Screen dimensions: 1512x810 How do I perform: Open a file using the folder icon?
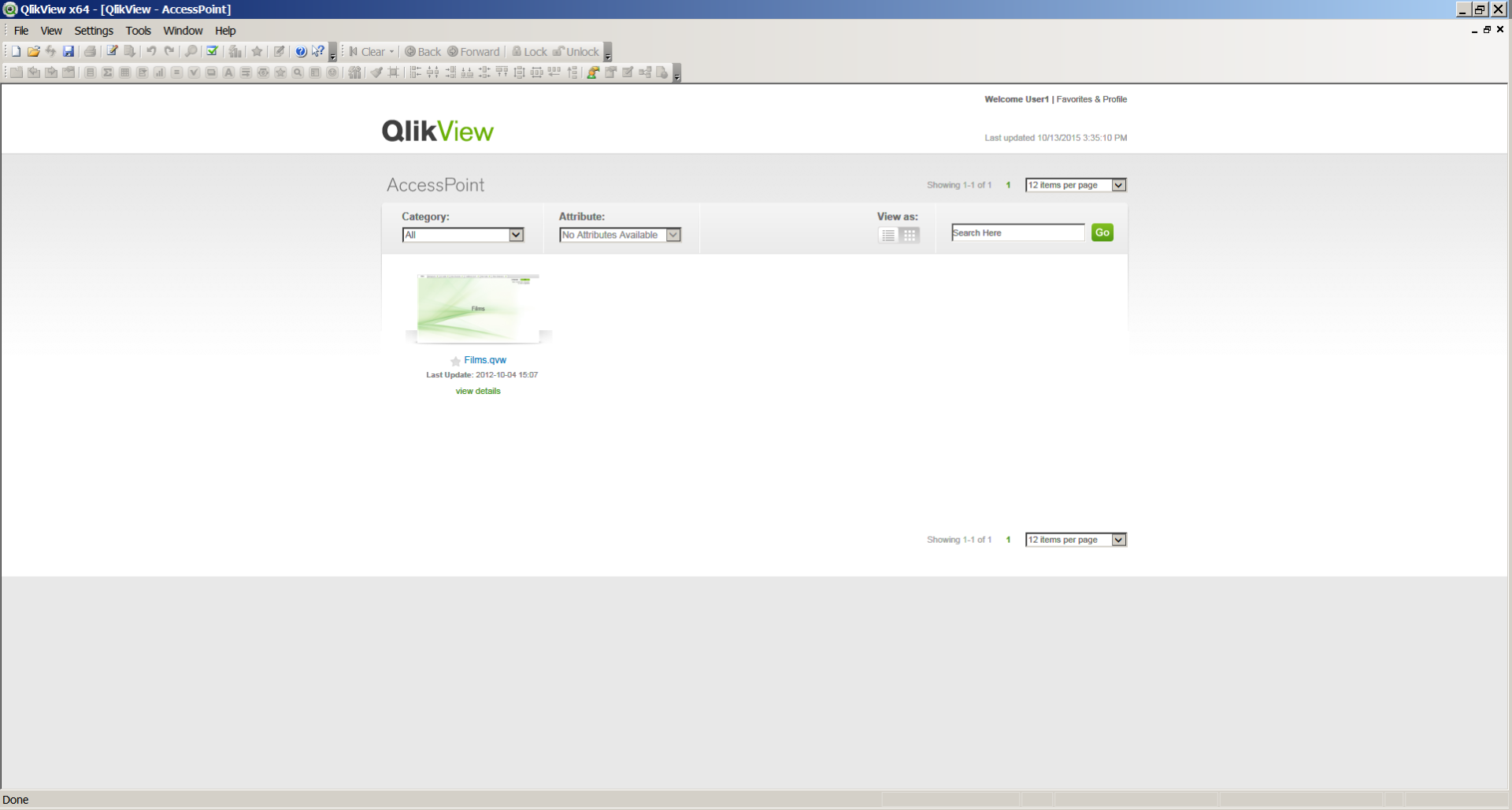33,51
